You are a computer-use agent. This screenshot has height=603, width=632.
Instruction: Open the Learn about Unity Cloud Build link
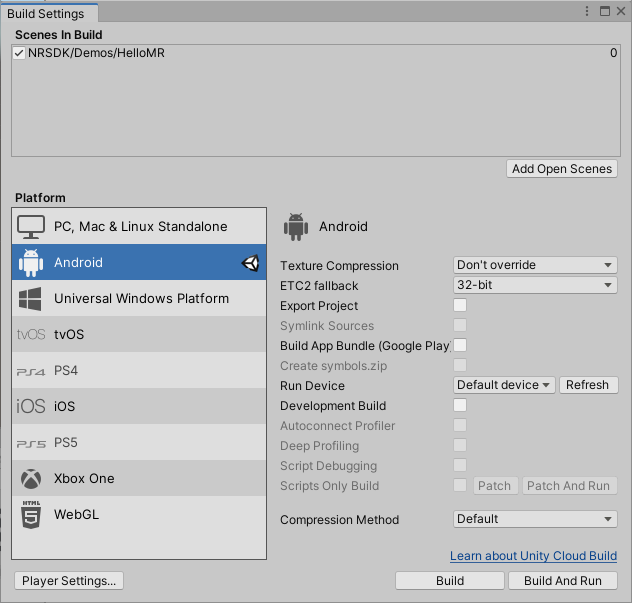point(533,556)
